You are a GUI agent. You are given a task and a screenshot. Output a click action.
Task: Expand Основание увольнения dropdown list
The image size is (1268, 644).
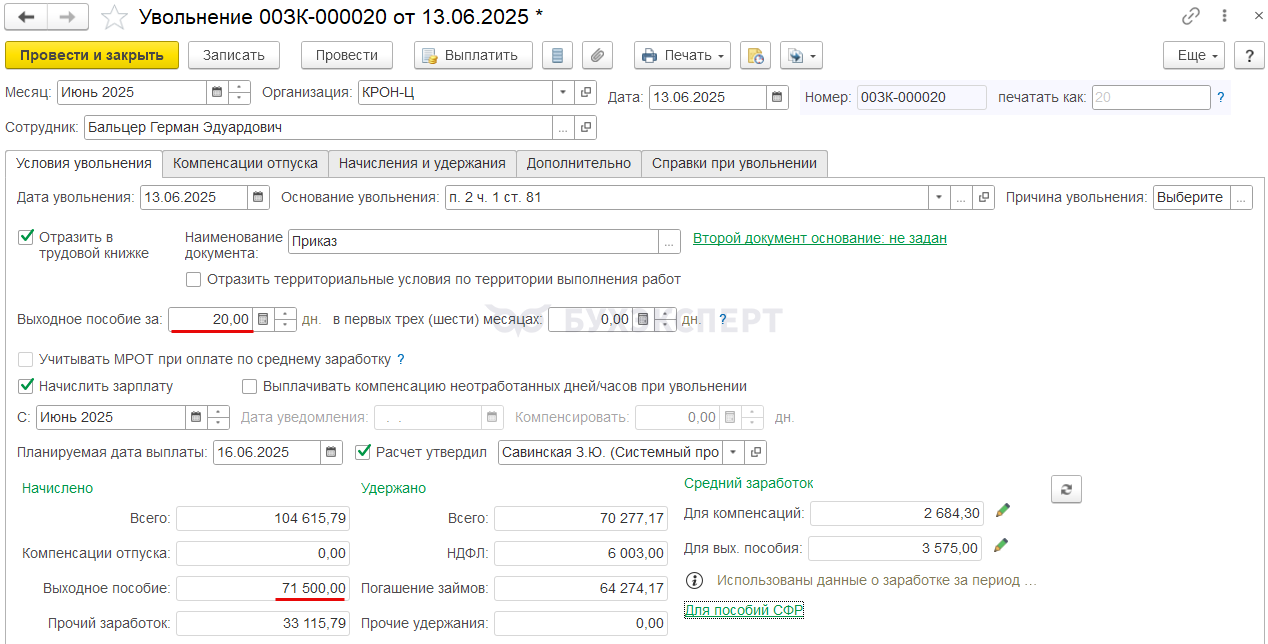click(x=938, y=197)
